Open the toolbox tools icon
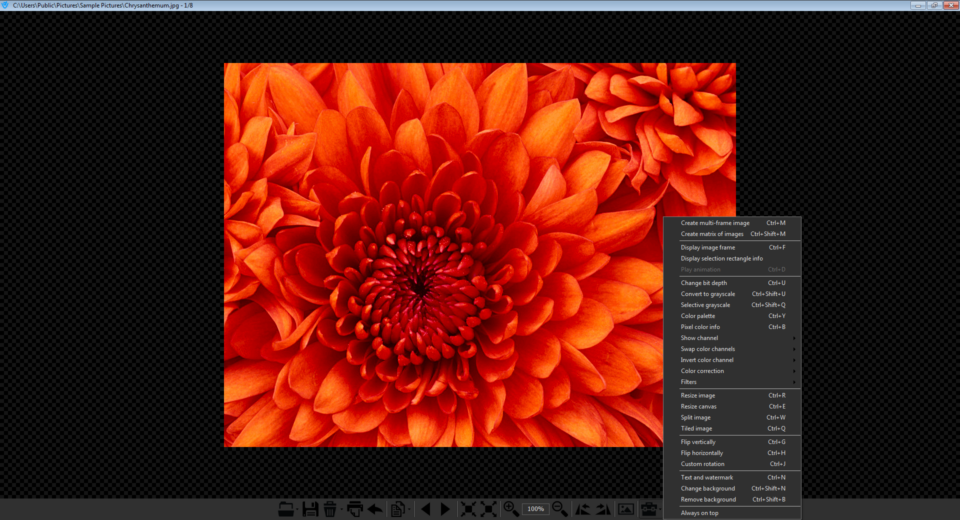Viewport: 960px width, 520px height. (x=650, y=509)
